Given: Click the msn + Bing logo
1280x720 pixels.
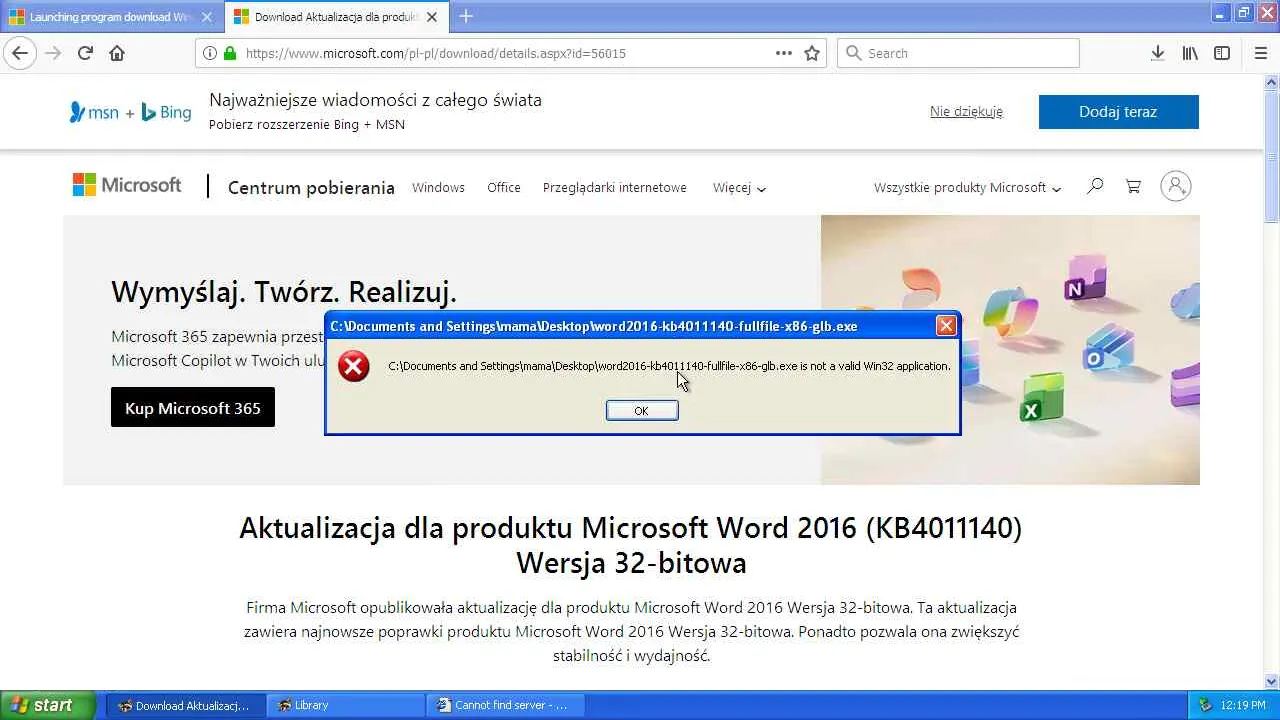Looking at the screenshot, I should tap(130, 112).
